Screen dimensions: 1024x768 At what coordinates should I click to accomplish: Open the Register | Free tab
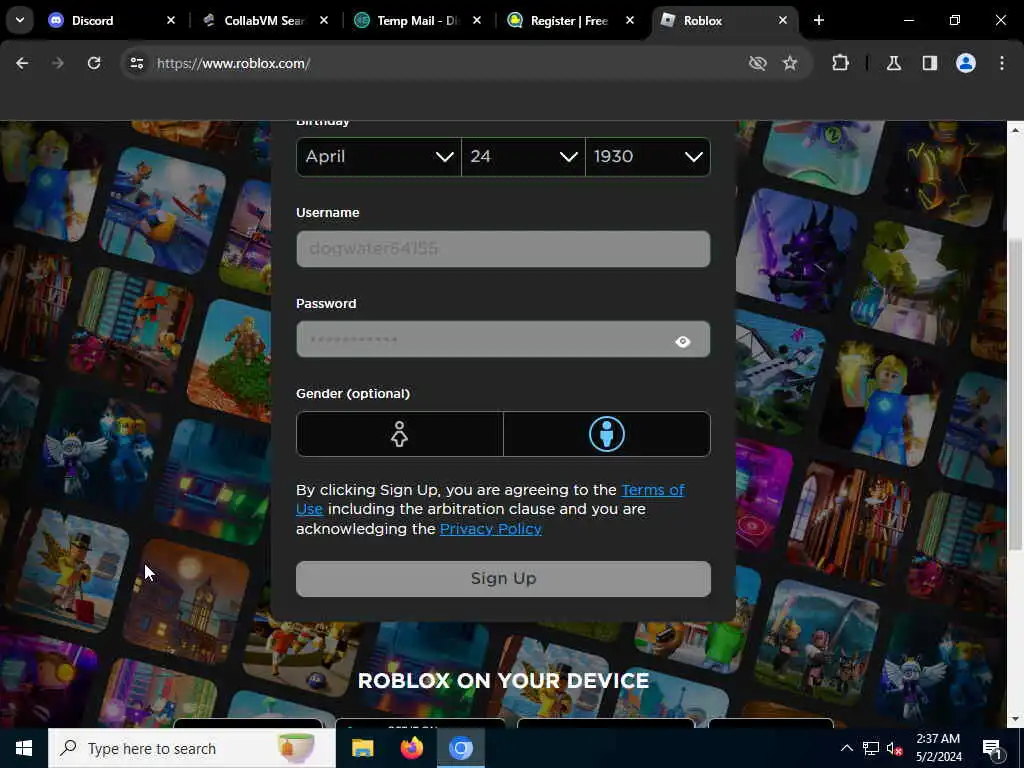tap(569, 20)
